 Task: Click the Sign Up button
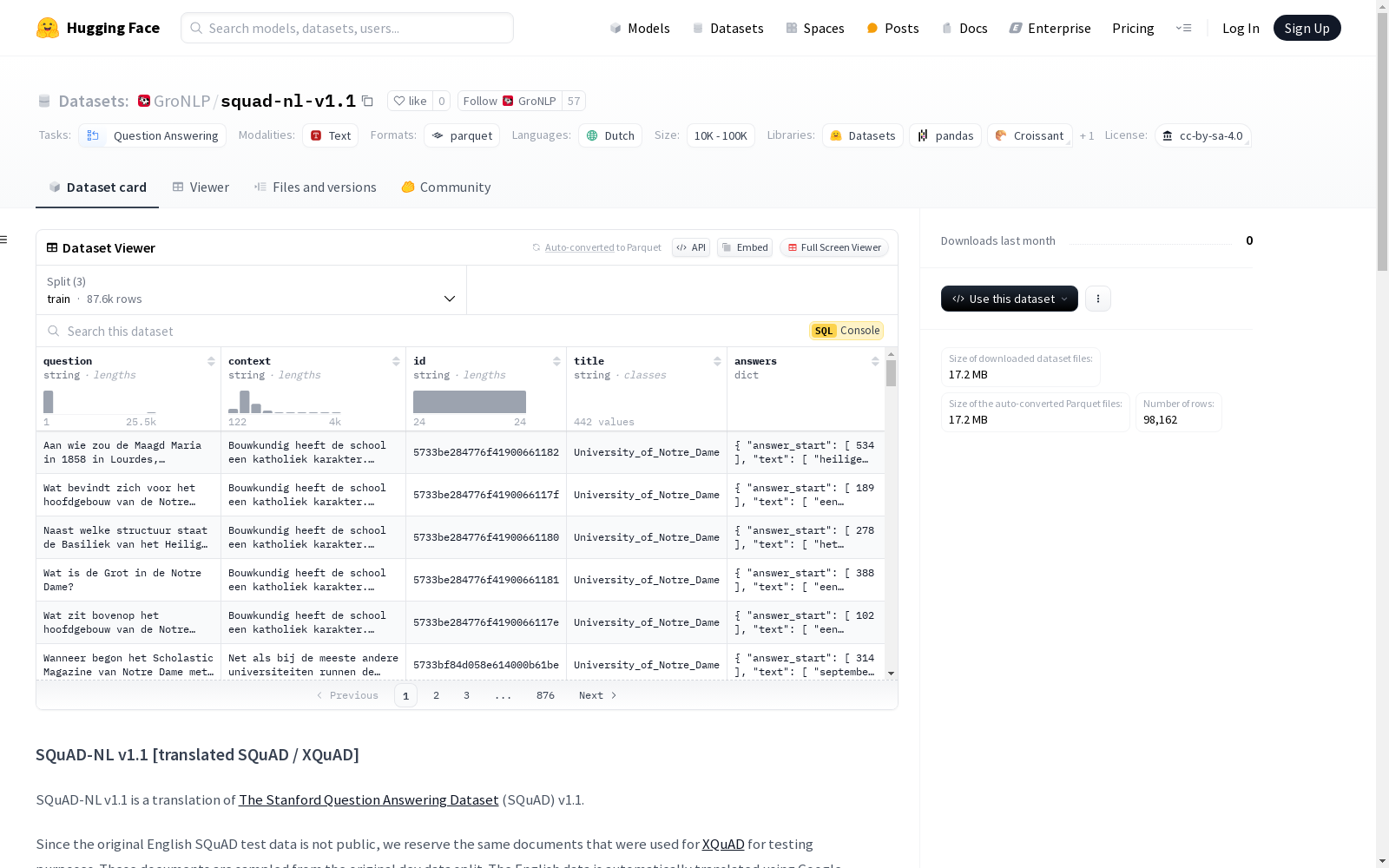pos(1307,28)
